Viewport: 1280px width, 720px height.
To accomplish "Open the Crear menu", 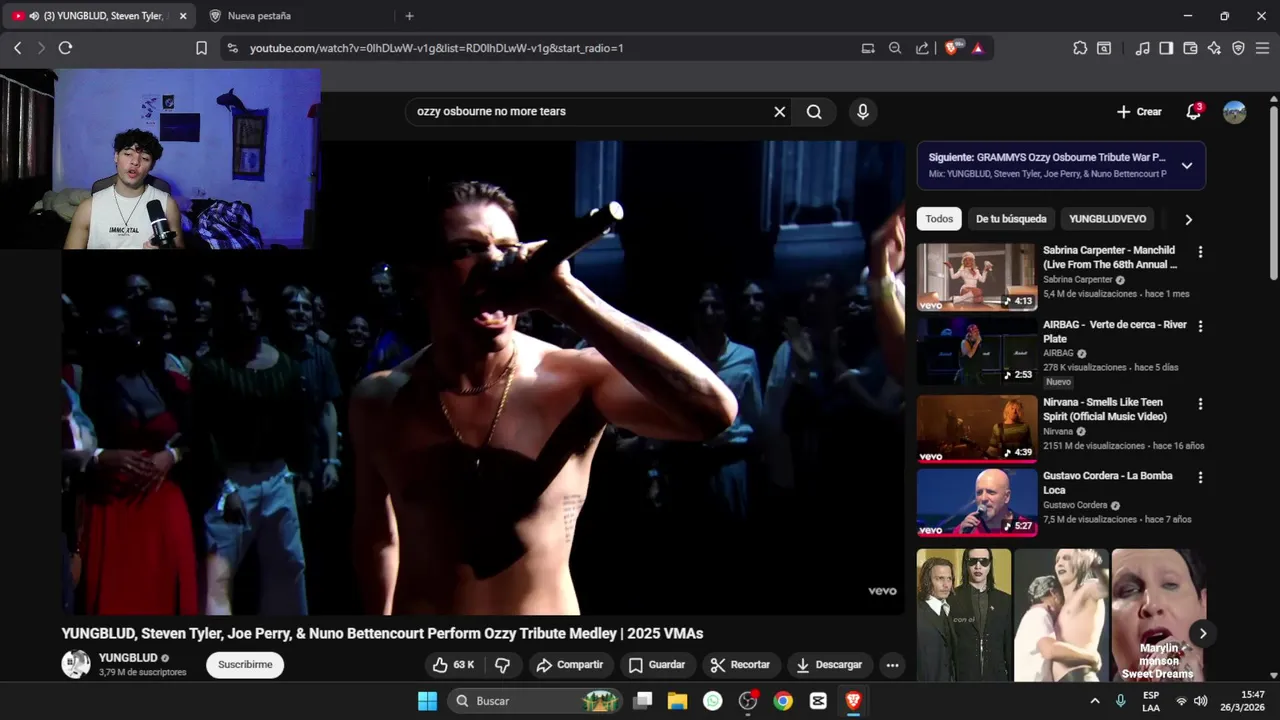I will 1139,112.
